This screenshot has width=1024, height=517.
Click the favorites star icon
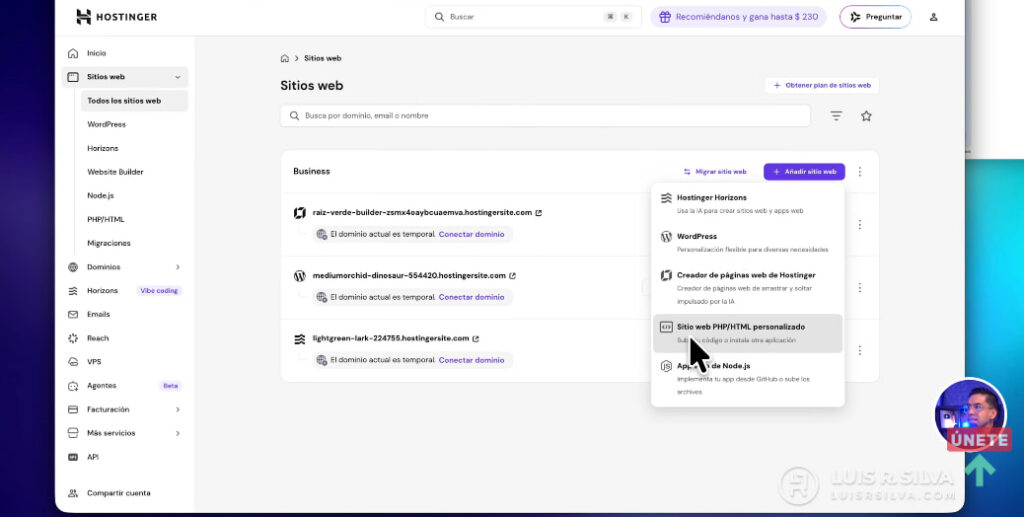[x=866, y=116]
